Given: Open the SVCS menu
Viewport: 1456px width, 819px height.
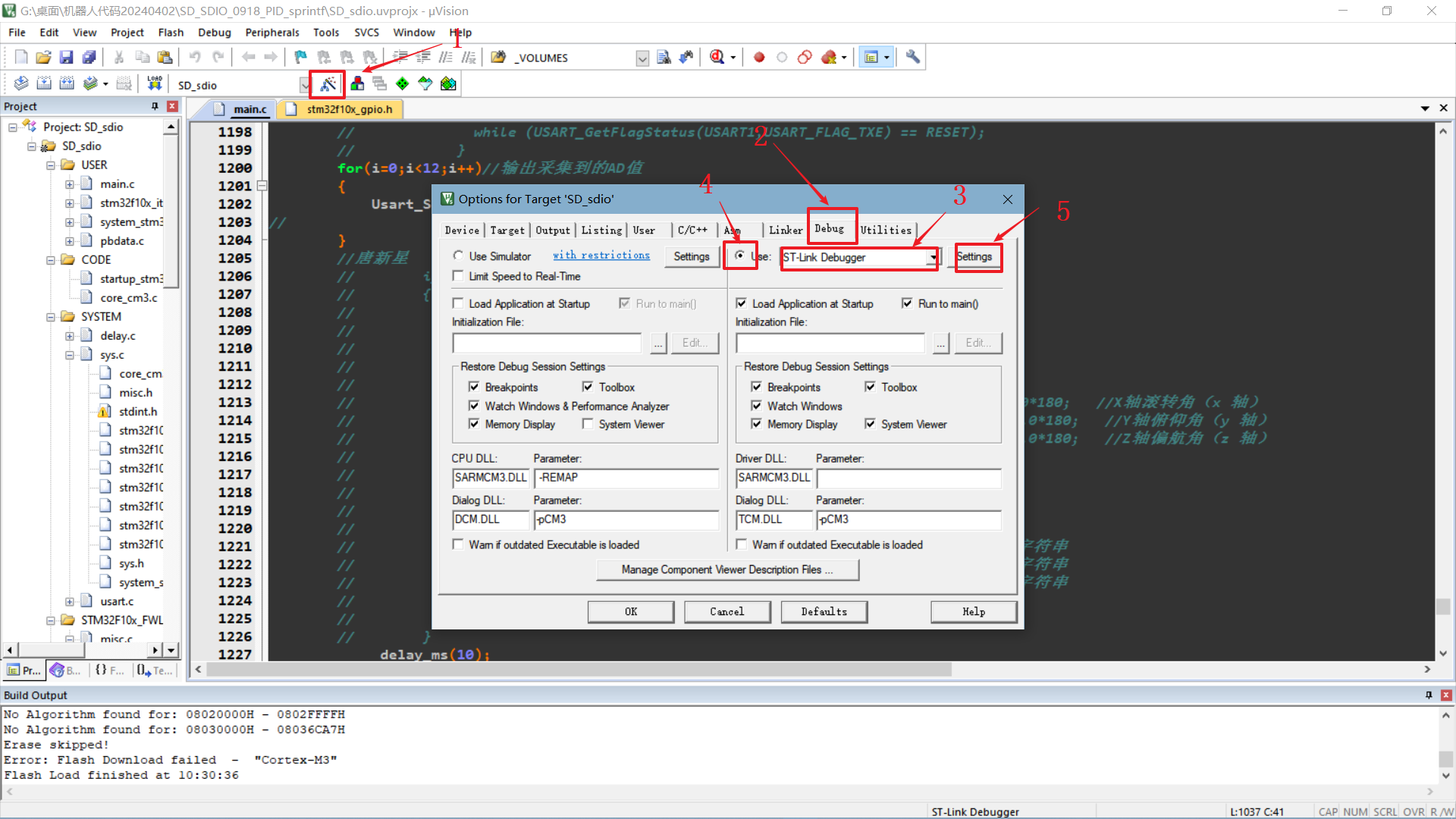Looking at the screenshot, I should click(366, 33).
